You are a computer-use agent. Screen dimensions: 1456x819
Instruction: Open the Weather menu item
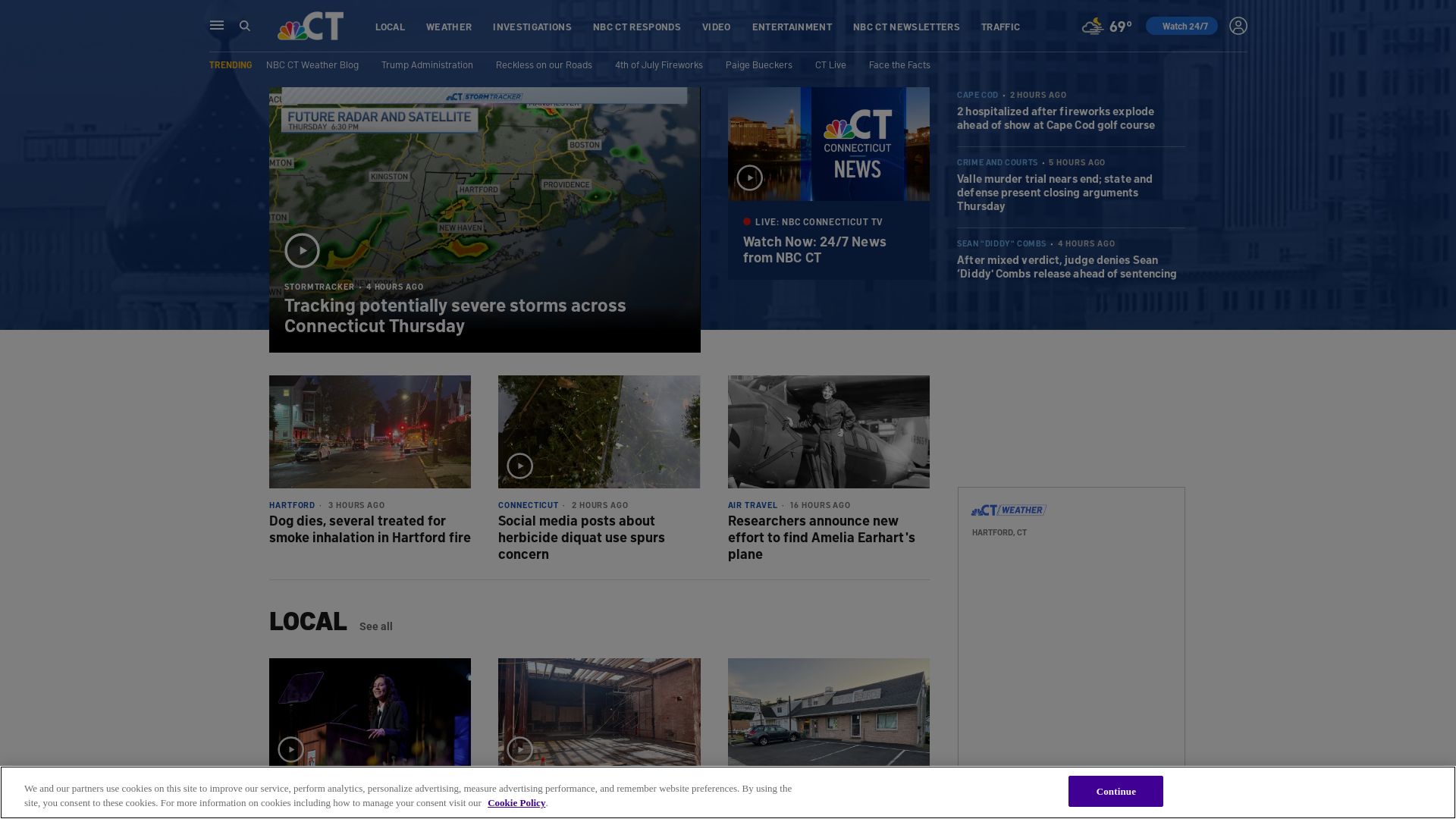coord(449,27)
